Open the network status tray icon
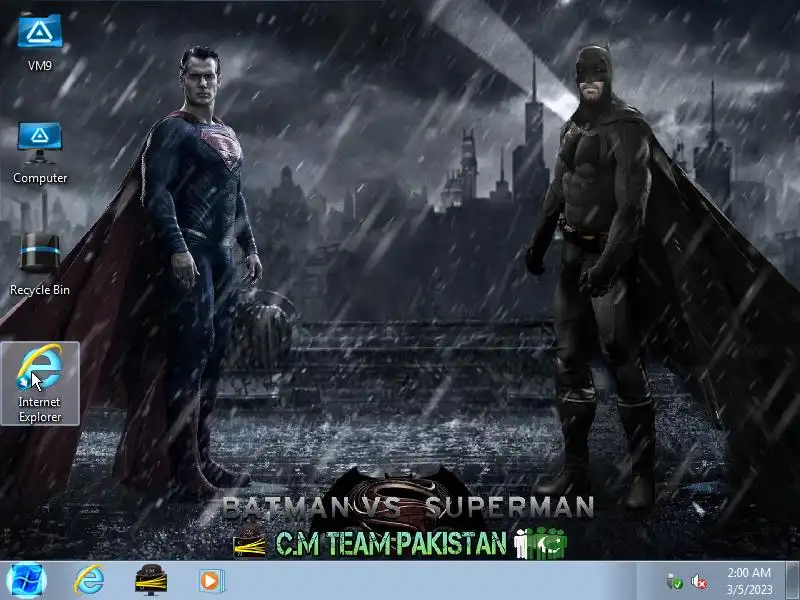The image size is (800, 600). (674, 582)
